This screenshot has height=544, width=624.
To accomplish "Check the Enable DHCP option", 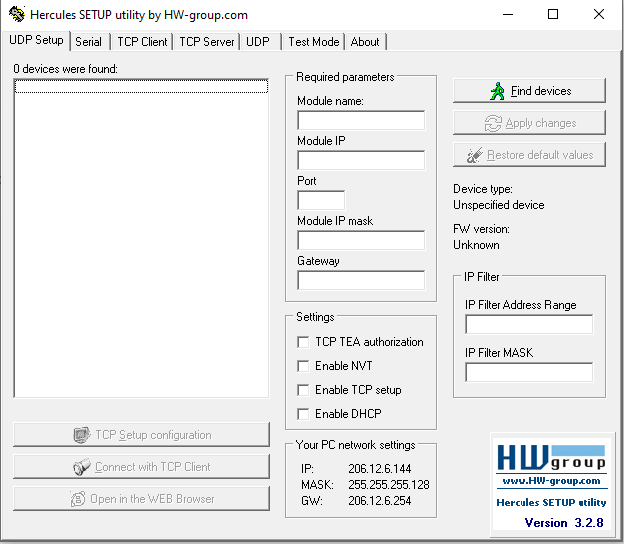I will click(x=303, y=414).
